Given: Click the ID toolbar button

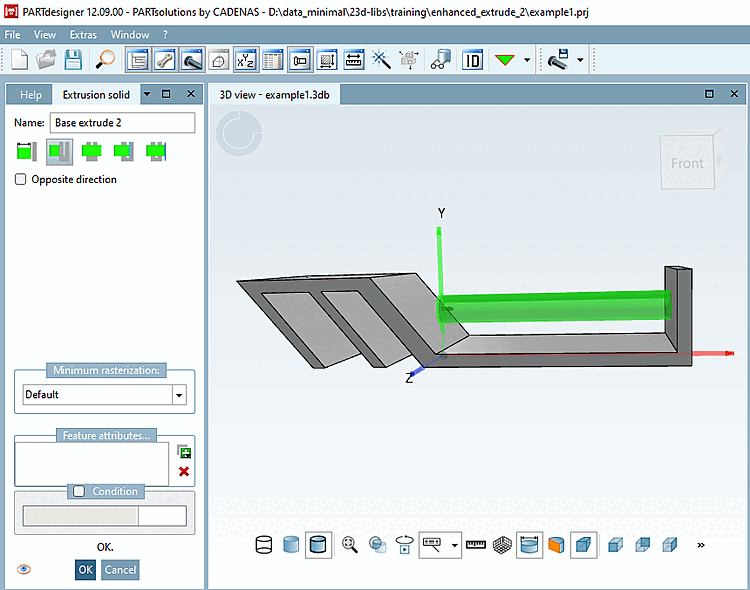Looking at the screenshot, I should tap(472, 60).
